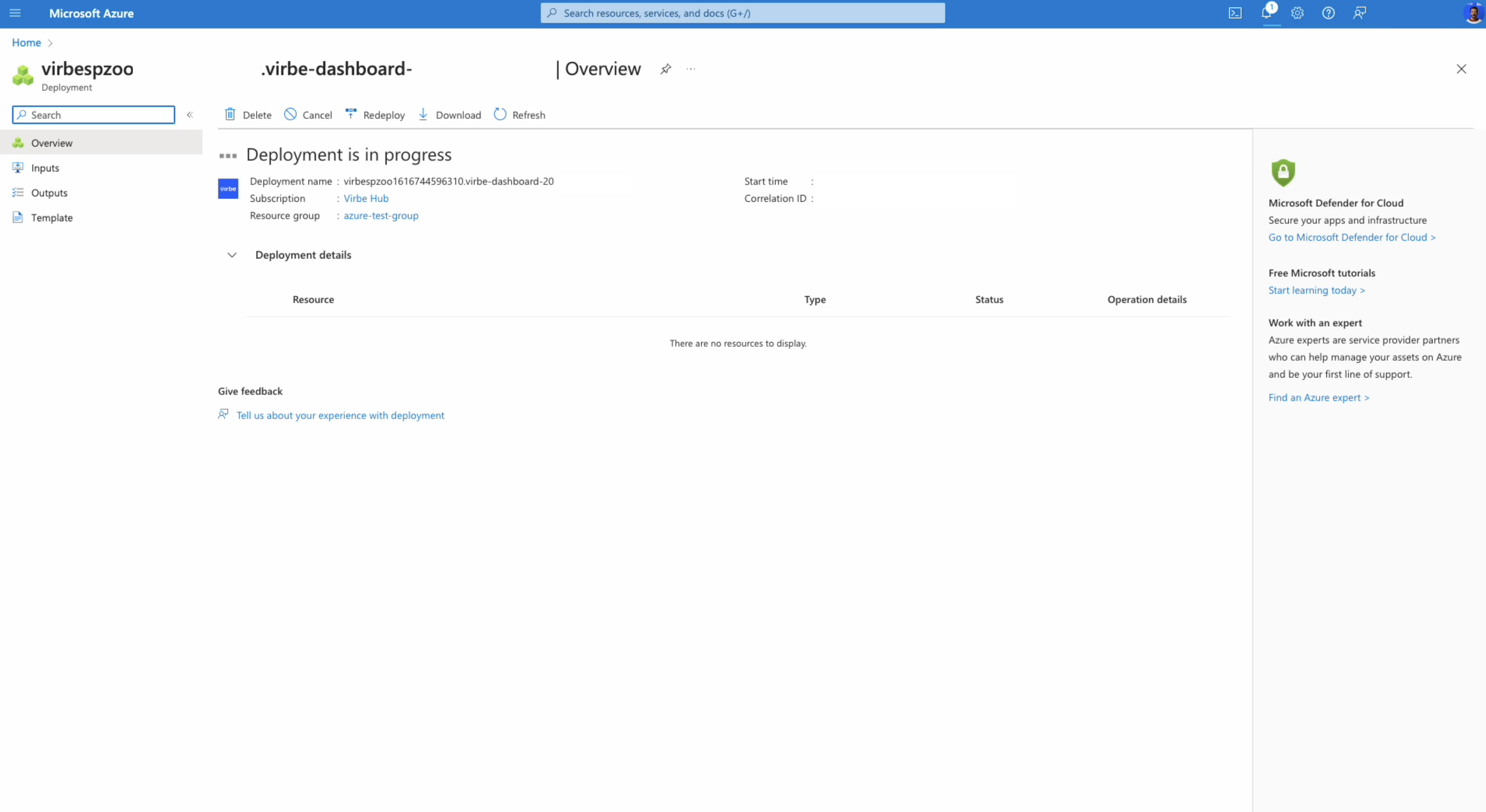This screenshot has width=1486, height=812.
Task: Select Overview in the side menu
Action: (x=101, y=143)
